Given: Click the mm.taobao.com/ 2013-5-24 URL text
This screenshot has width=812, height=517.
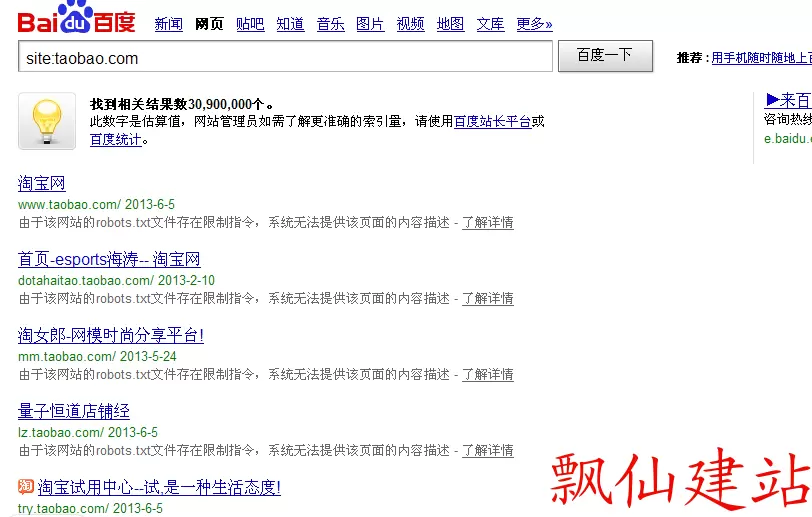Looking at the screenshot, I should pos(97,356).
